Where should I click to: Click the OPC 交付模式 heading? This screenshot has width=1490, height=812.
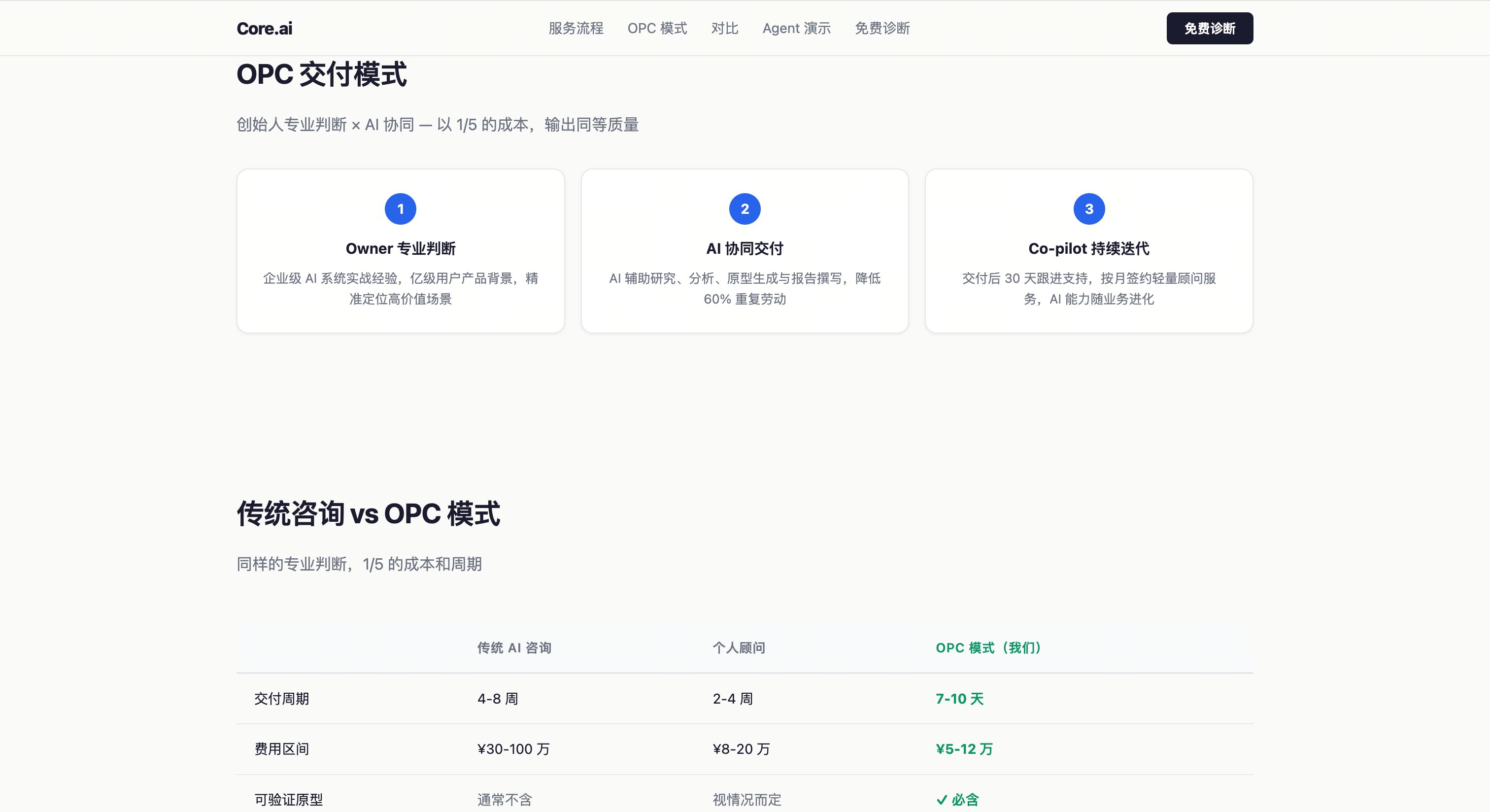[x=322, y=74]
